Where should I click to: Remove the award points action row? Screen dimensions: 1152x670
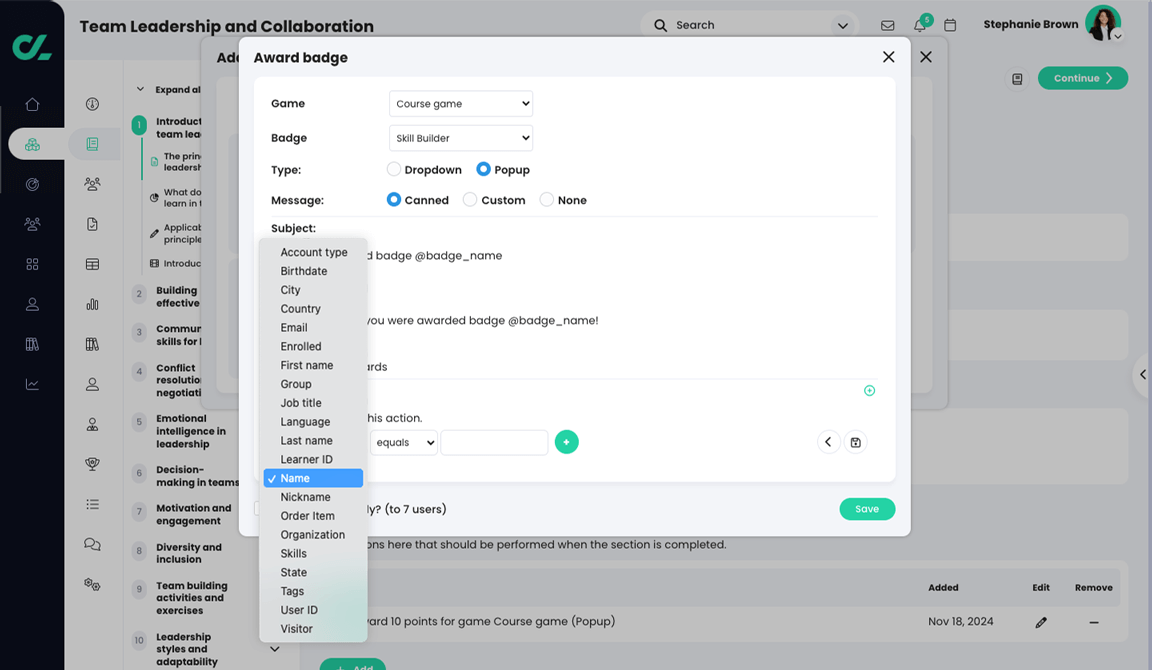click(1094, 622)
